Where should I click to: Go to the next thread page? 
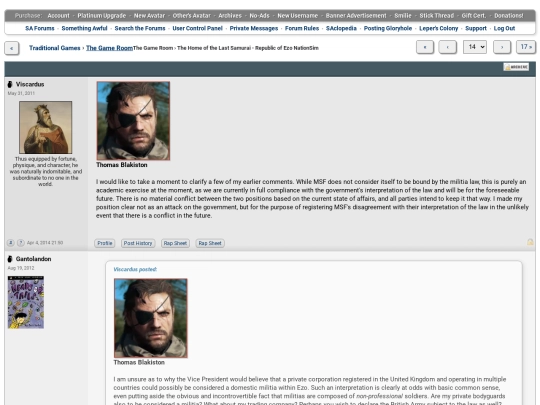tap(501, 47)
